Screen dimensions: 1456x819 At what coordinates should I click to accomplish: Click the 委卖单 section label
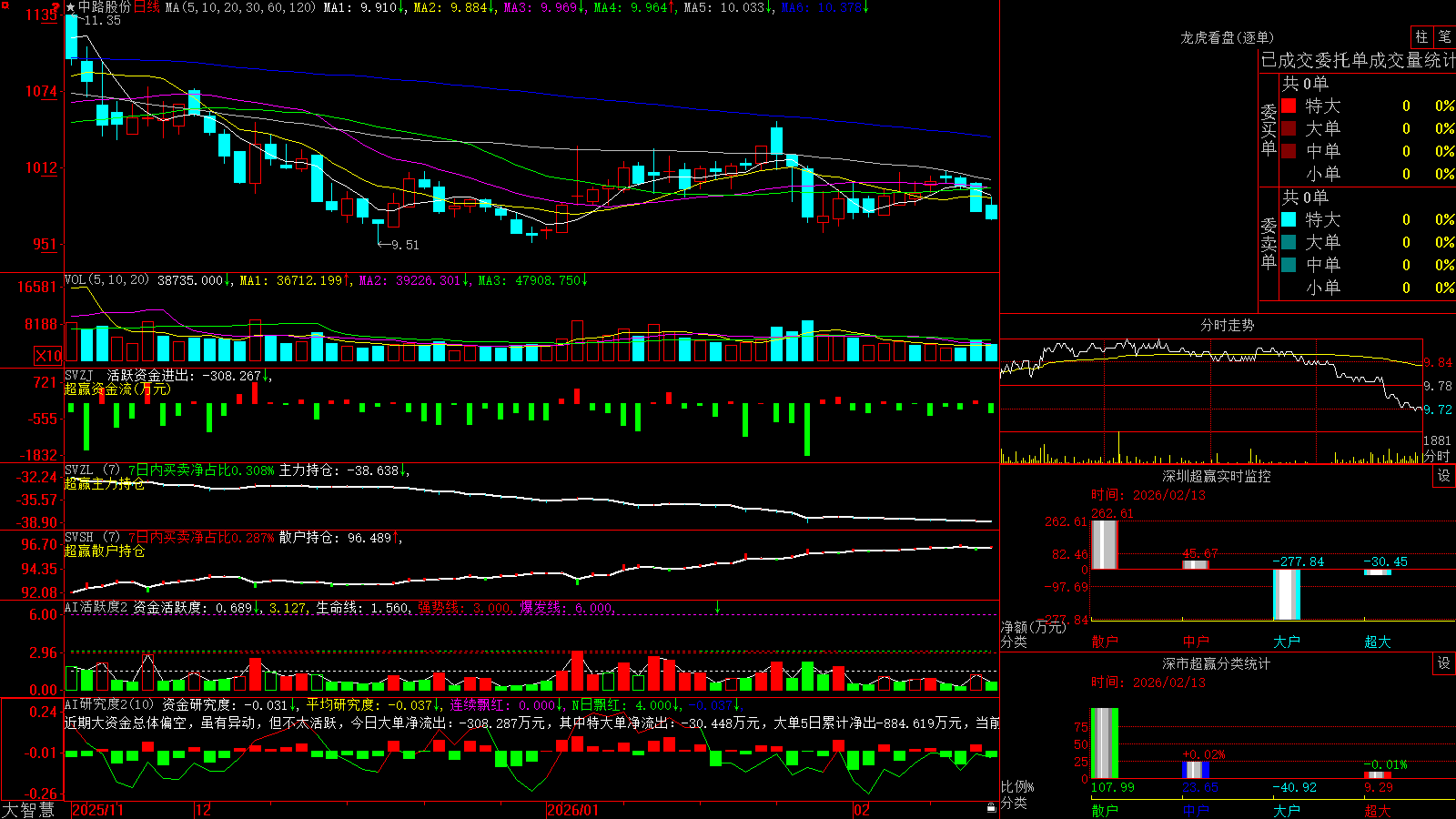(1269, 242)
